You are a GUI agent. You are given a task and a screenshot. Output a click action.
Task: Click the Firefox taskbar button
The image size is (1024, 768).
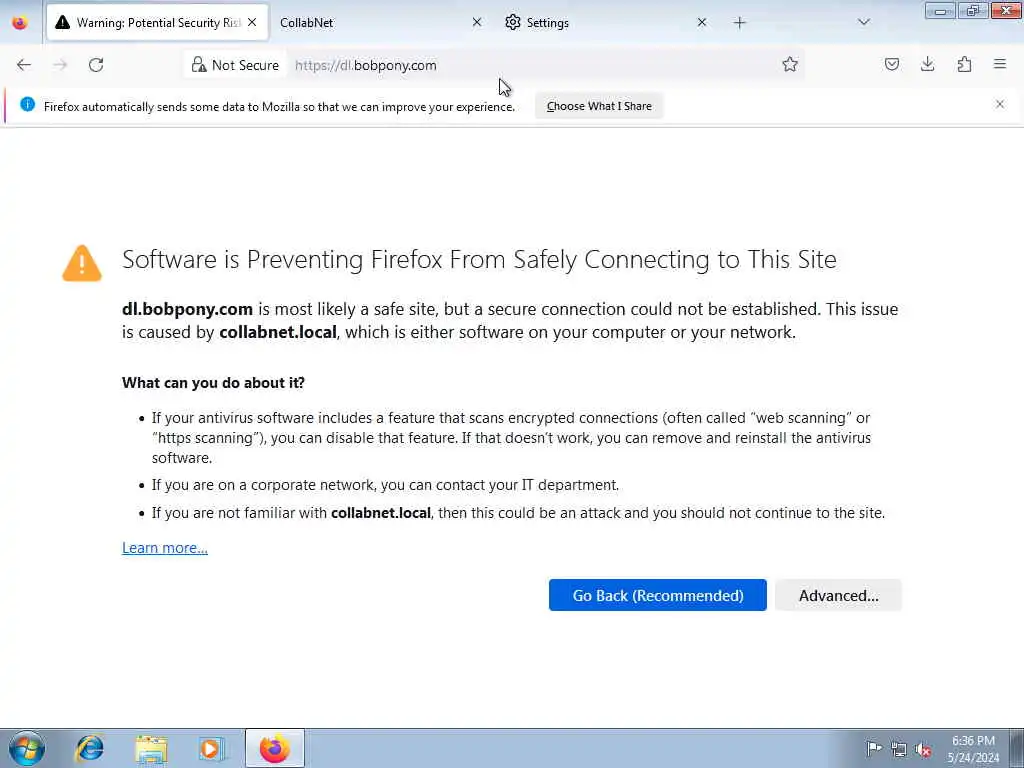click(x=274, y=748)
